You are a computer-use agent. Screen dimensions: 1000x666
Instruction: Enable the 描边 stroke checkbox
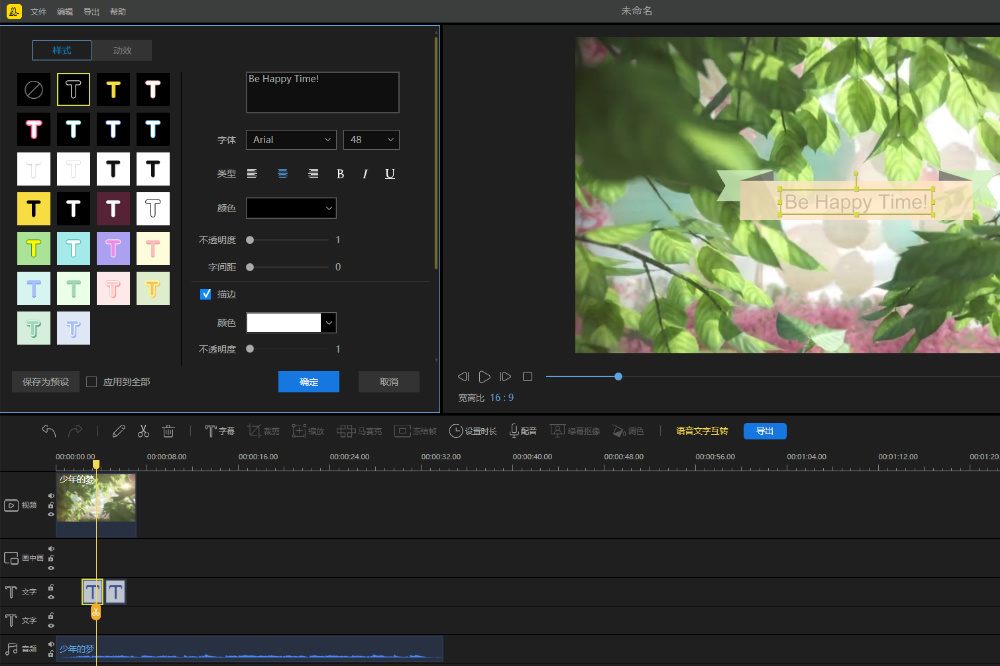click(206, 294)
